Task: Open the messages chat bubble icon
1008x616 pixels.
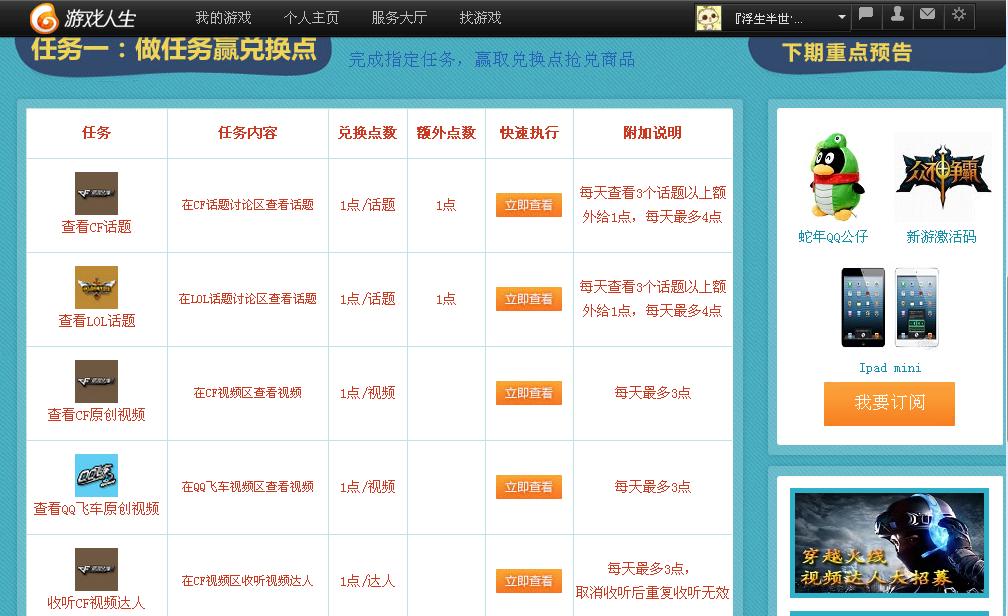Action: click(x=866, y=14)
